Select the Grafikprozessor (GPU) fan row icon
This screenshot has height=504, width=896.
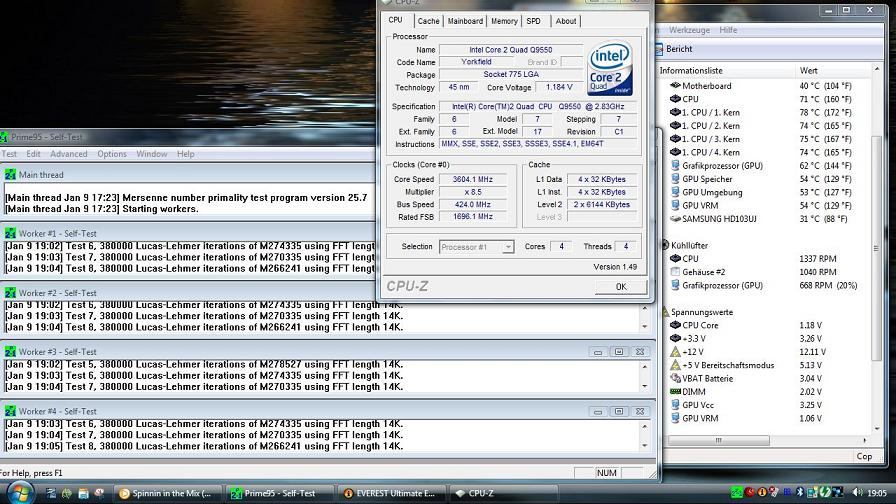(x=675, y=285)
